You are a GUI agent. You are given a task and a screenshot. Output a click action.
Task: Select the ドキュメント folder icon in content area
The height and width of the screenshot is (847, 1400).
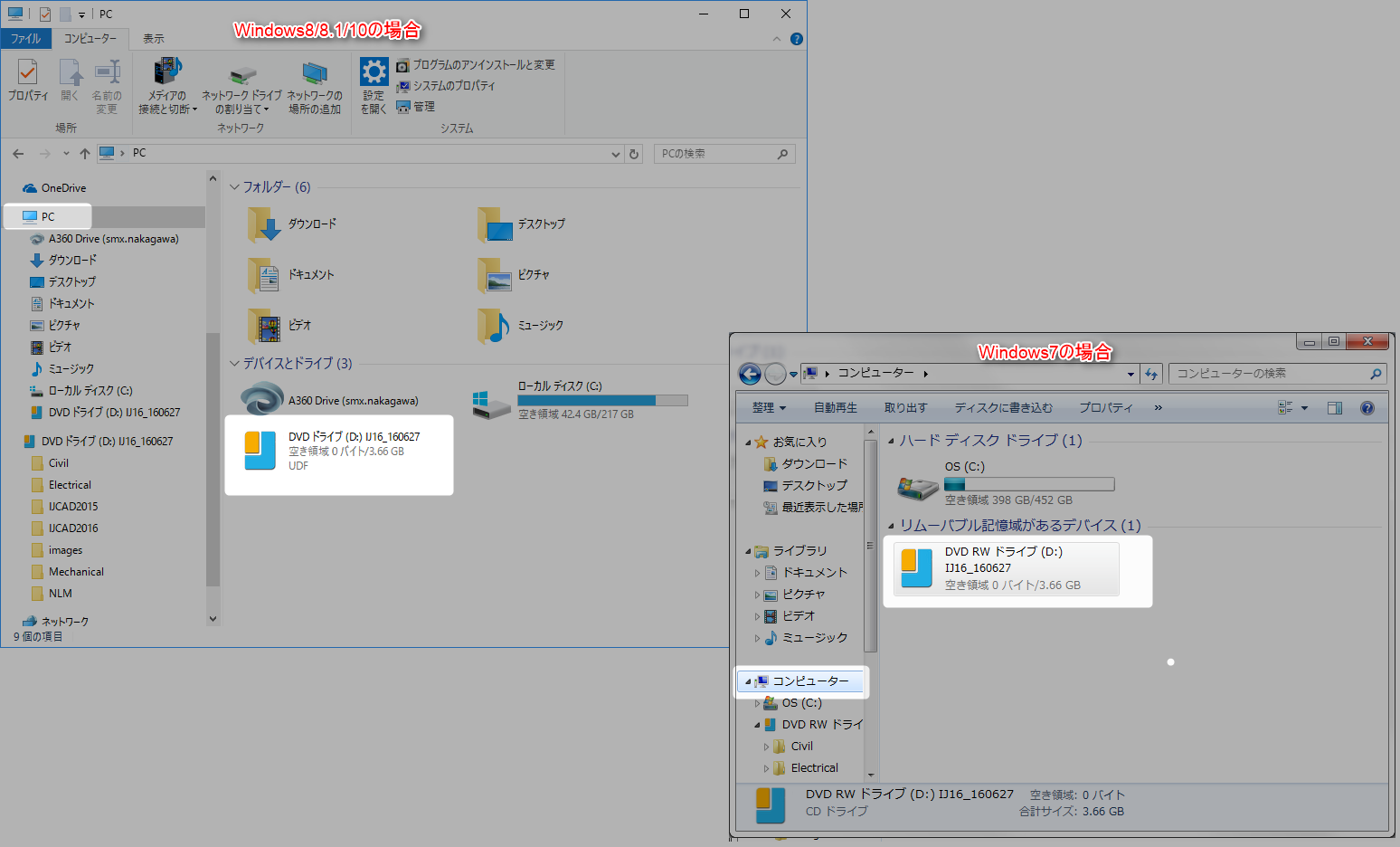click(265, 275)
